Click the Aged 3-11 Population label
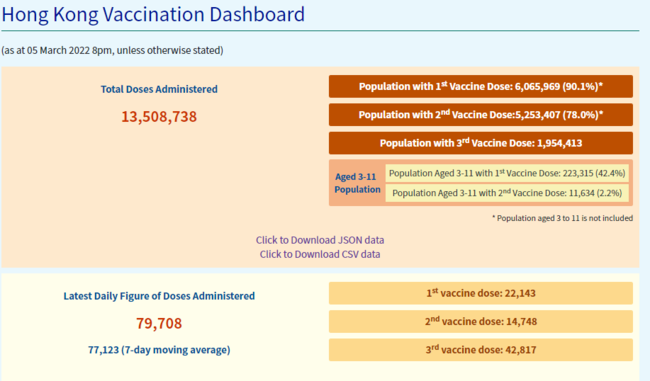 point(357,183)
